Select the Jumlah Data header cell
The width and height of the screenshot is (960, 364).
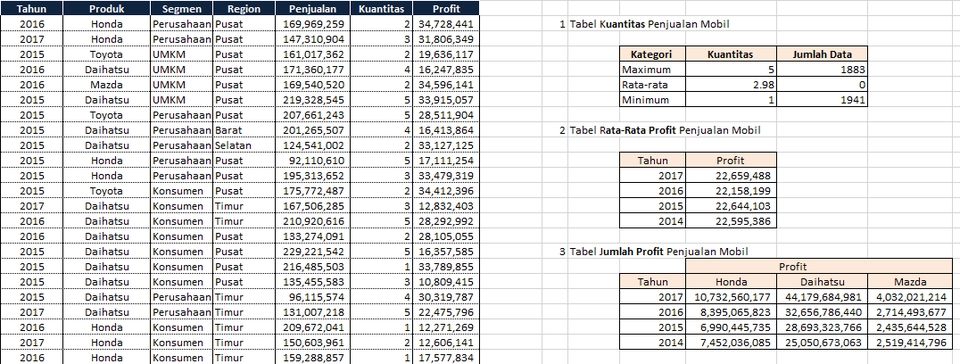[x=822, y=54]
